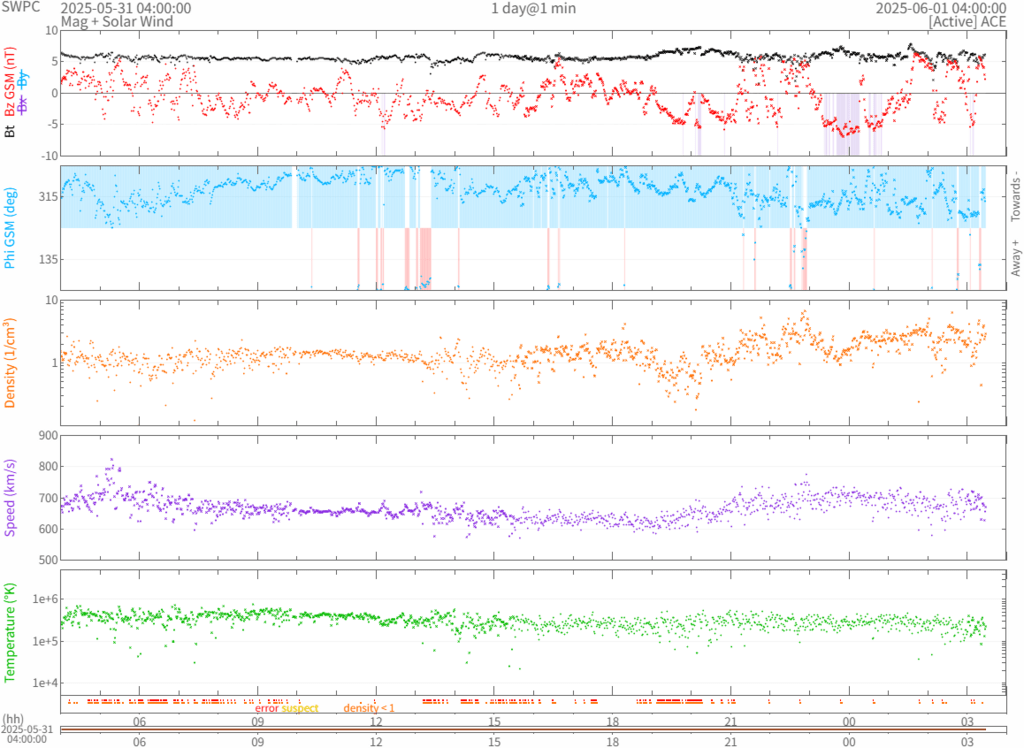Click the SWPC title text

21,8
